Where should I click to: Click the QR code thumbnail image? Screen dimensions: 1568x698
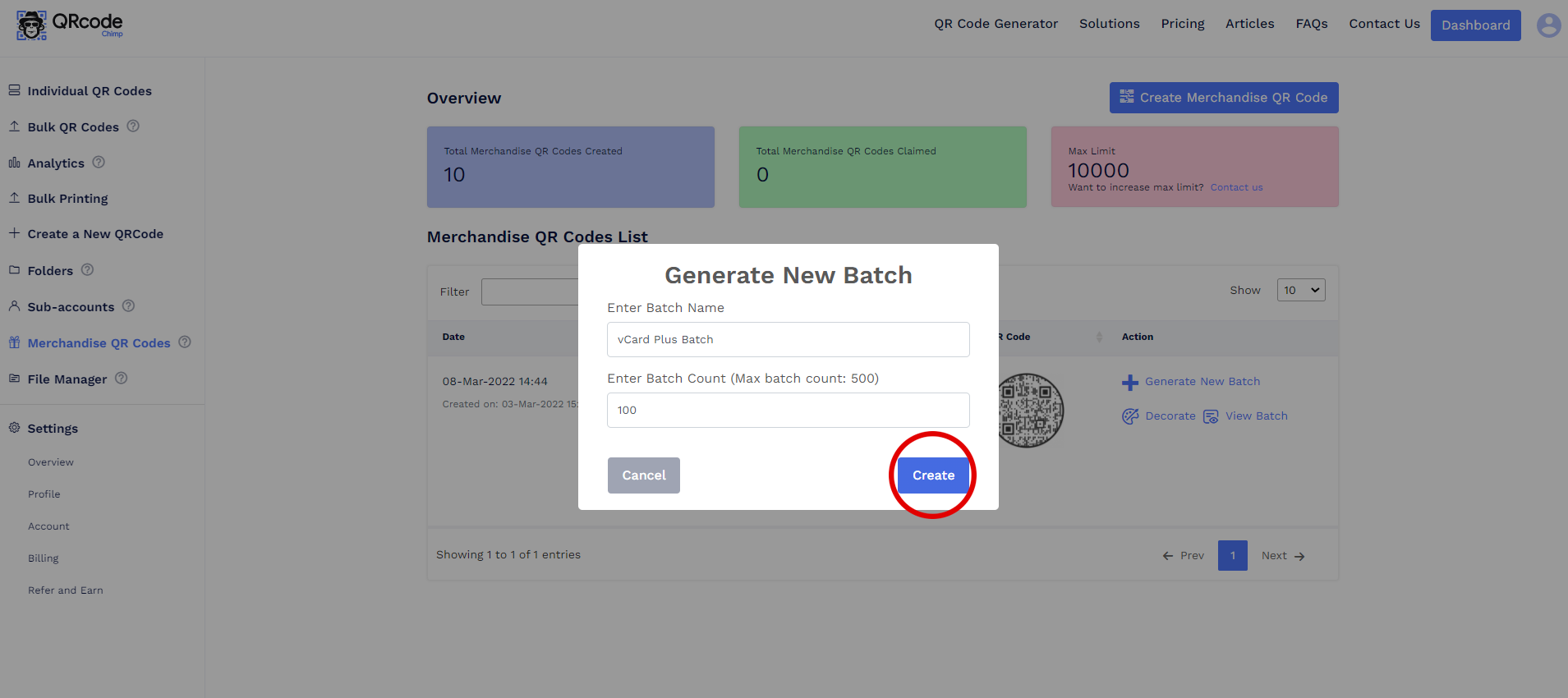[x=1032, y=410]
